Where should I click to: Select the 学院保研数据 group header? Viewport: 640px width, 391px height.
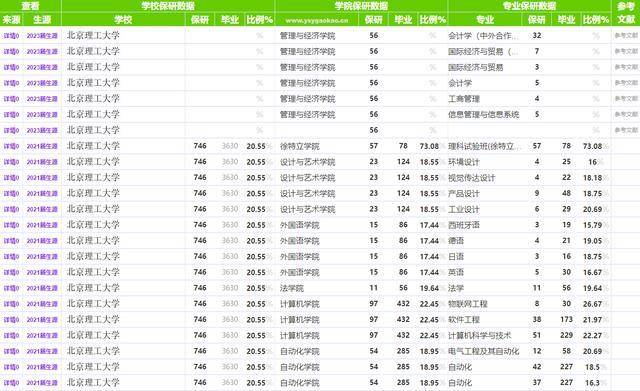click(361, 6)
